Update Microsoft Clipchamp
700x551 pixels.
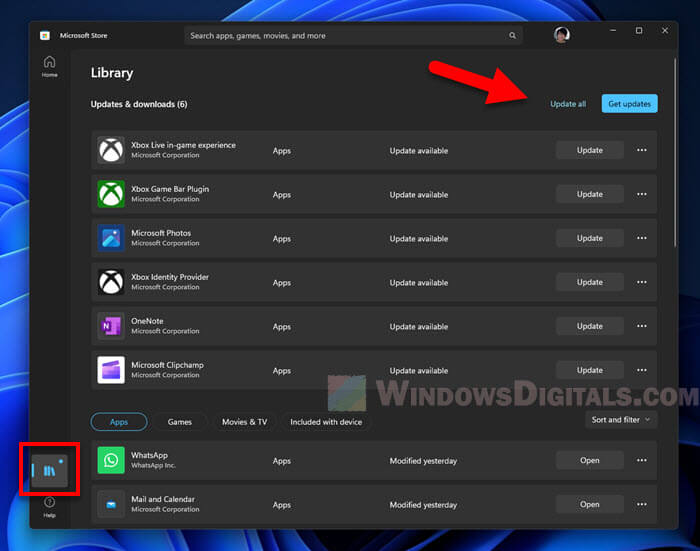click(x=590, y=370)
